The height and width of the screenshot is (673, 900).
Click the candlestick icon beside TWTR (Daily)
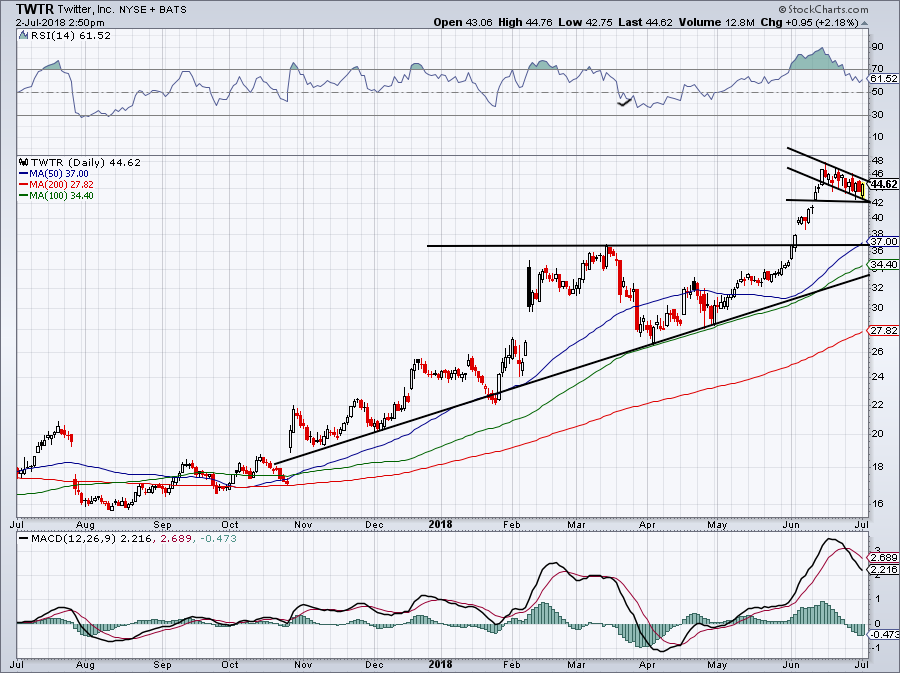click(x=24, y=162)
